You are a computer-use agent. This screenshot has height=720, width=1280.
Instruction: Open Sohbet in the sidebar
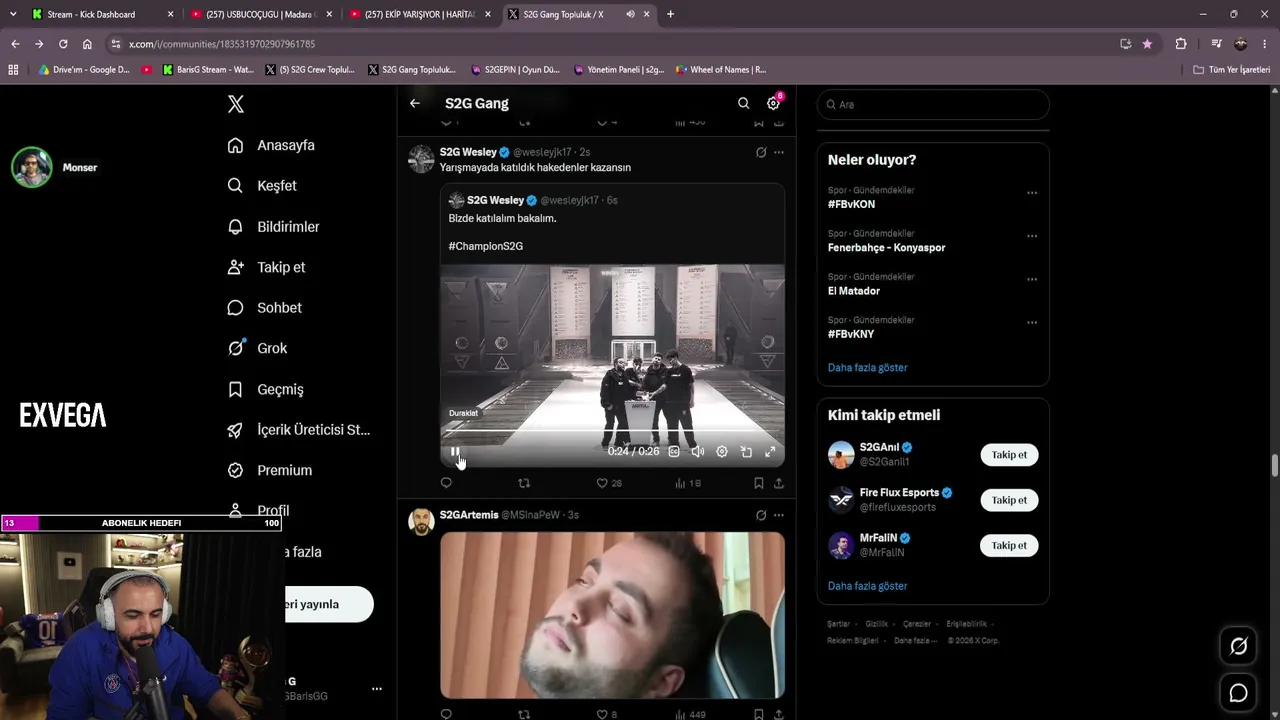pyautogui.click(x=264, y=308)
